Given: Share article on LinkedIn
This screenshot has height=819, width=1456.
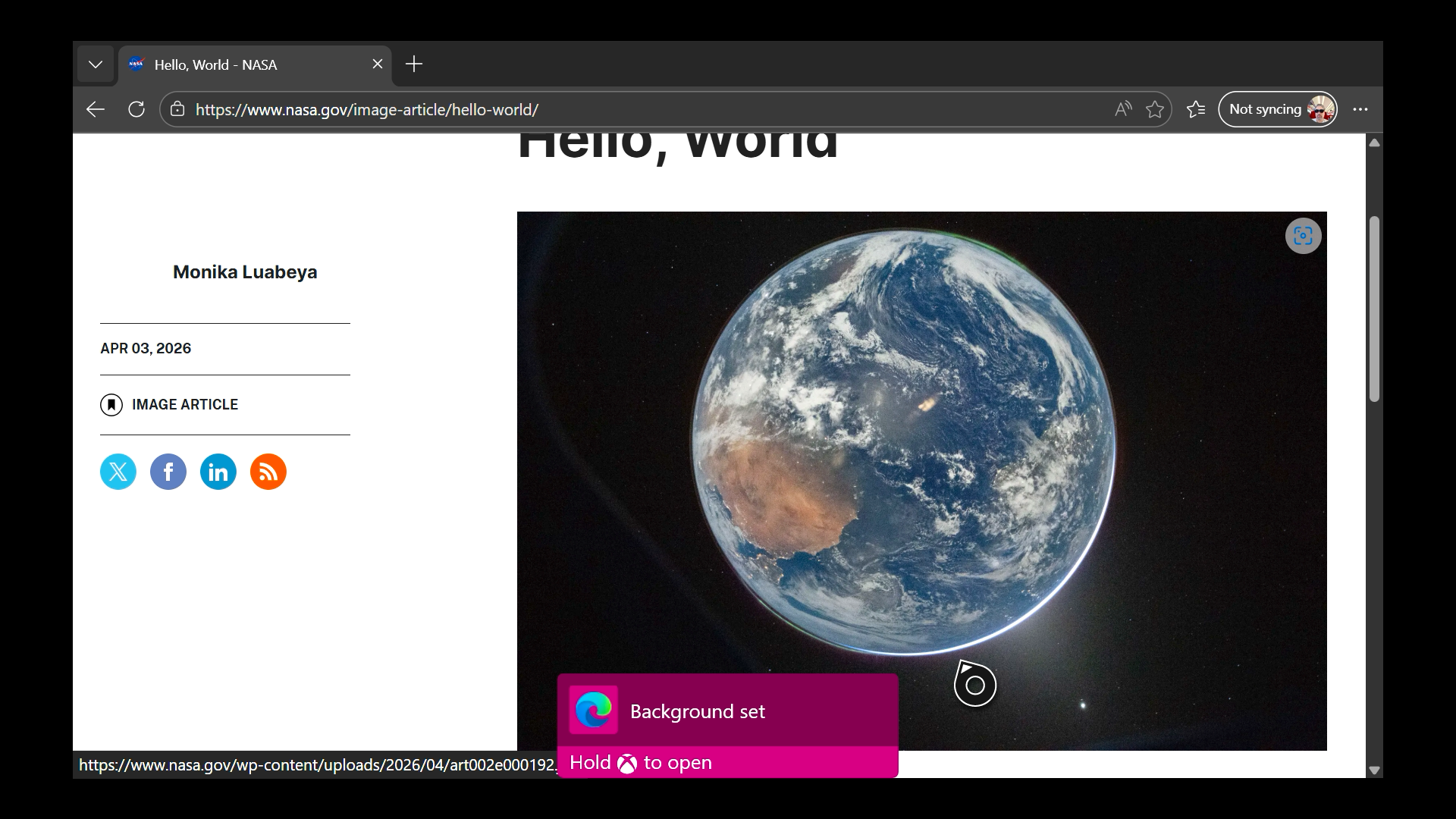Looking at the screenshot, I should point(218,472).
